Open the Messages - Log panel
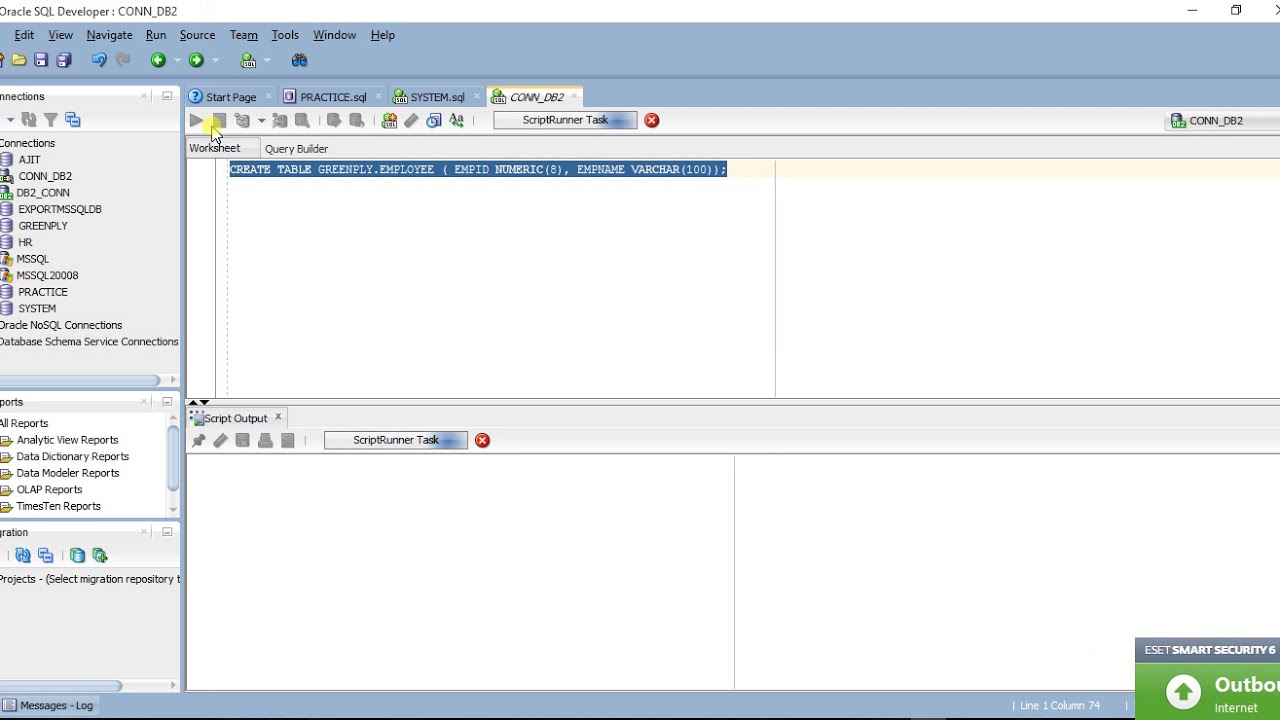 (x=48, y=705)
